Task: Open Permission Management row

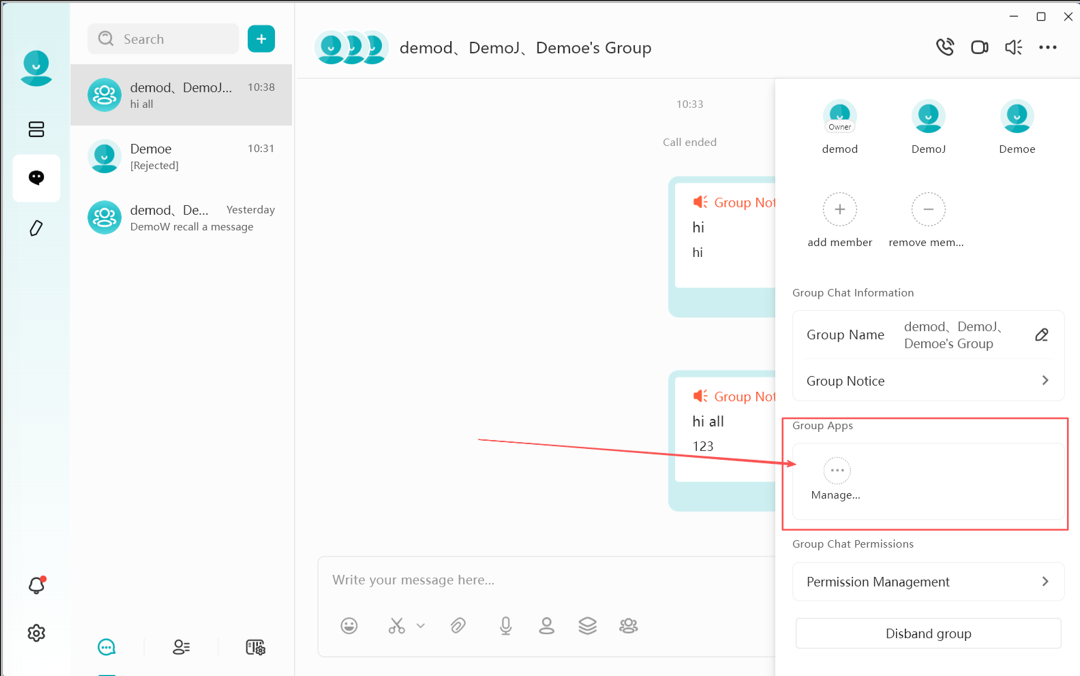Action: (x=928, y=582)
